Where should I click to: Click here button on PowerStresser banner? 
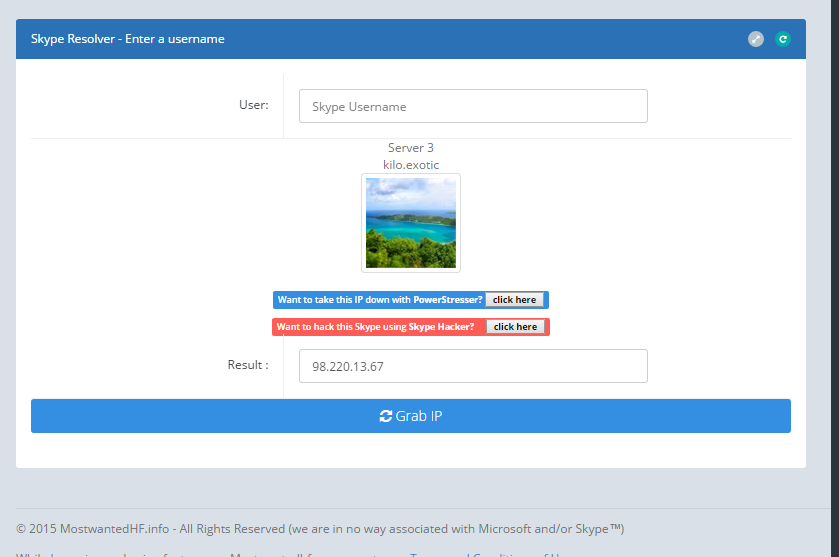pos(514,300)
